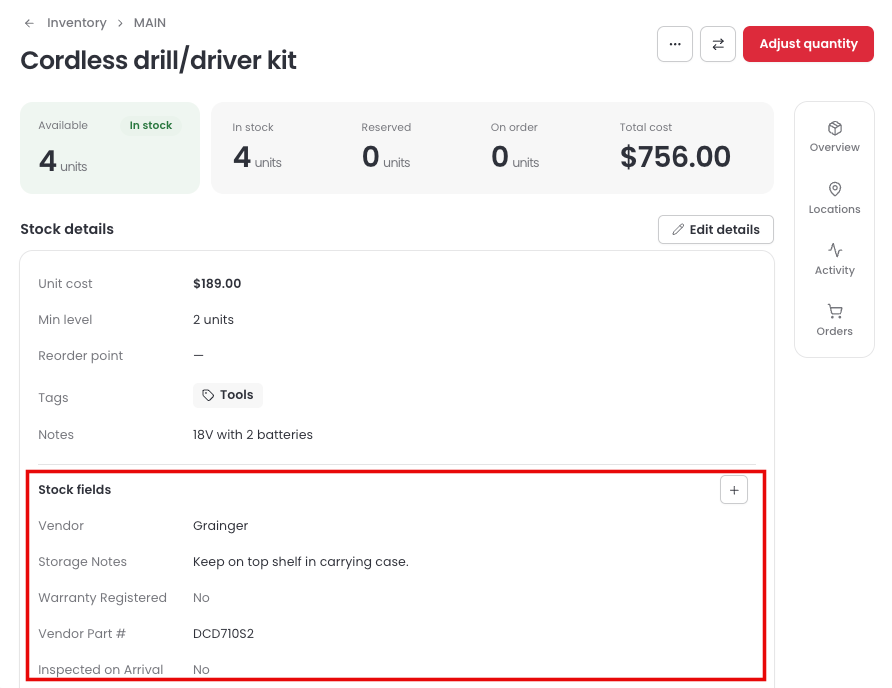Open the Locations sidebar section
Screen dimensions: 892x688
[835, 199]
